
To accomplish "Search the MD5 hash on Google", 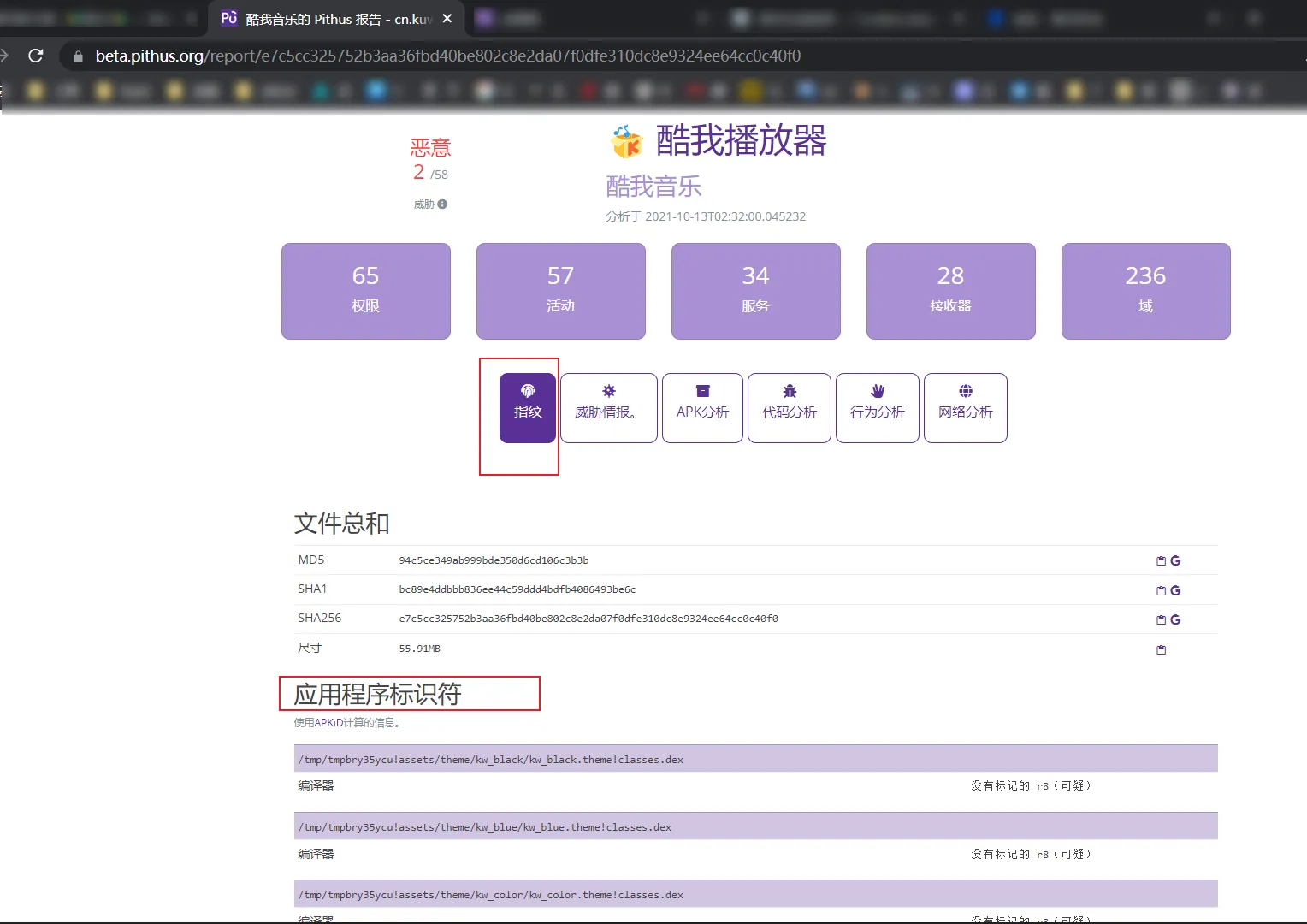I will (1175, 561).
